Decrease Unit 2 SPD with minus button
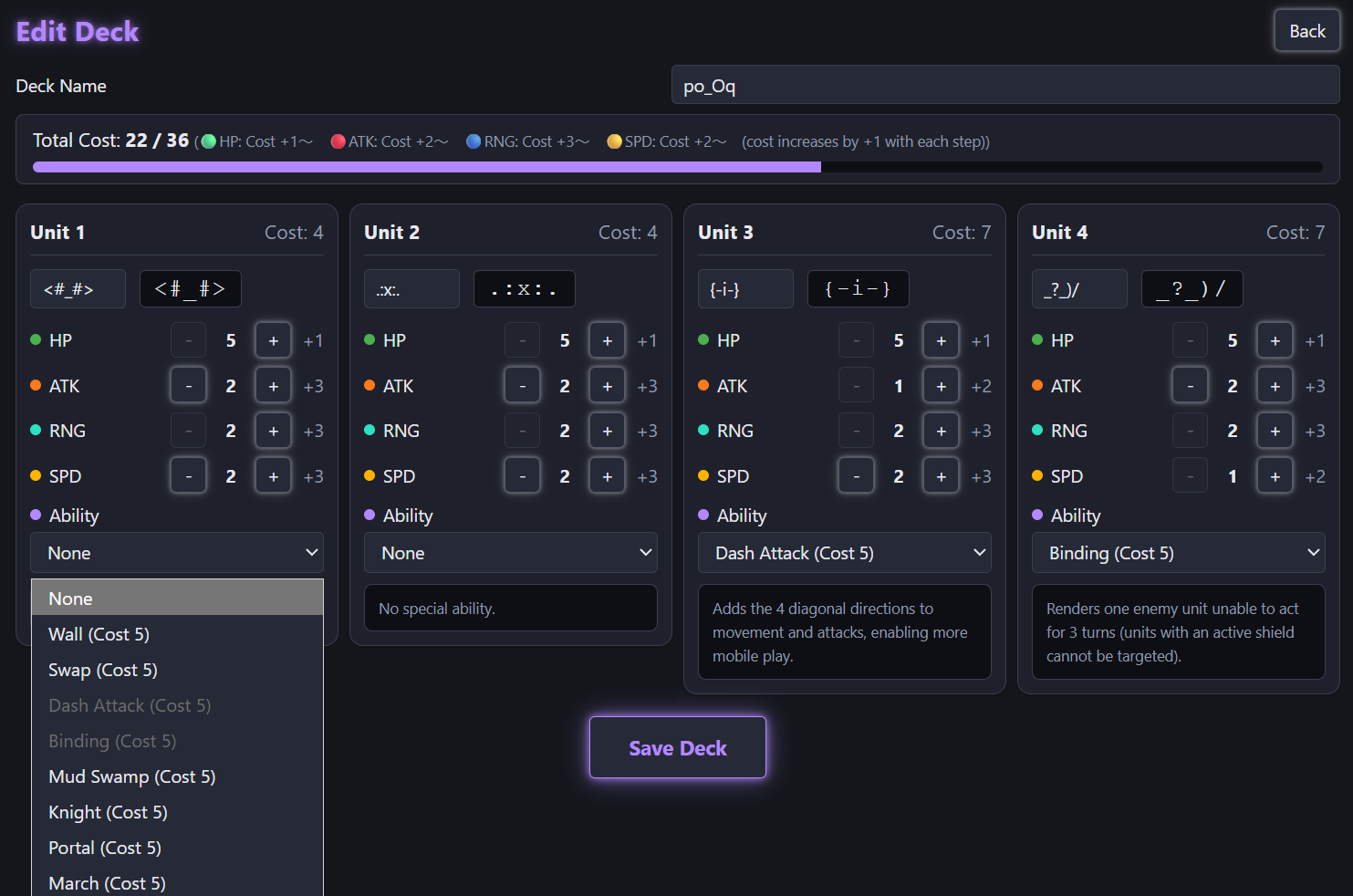The height and width of the screenshot is (896, 1353). 523,476
